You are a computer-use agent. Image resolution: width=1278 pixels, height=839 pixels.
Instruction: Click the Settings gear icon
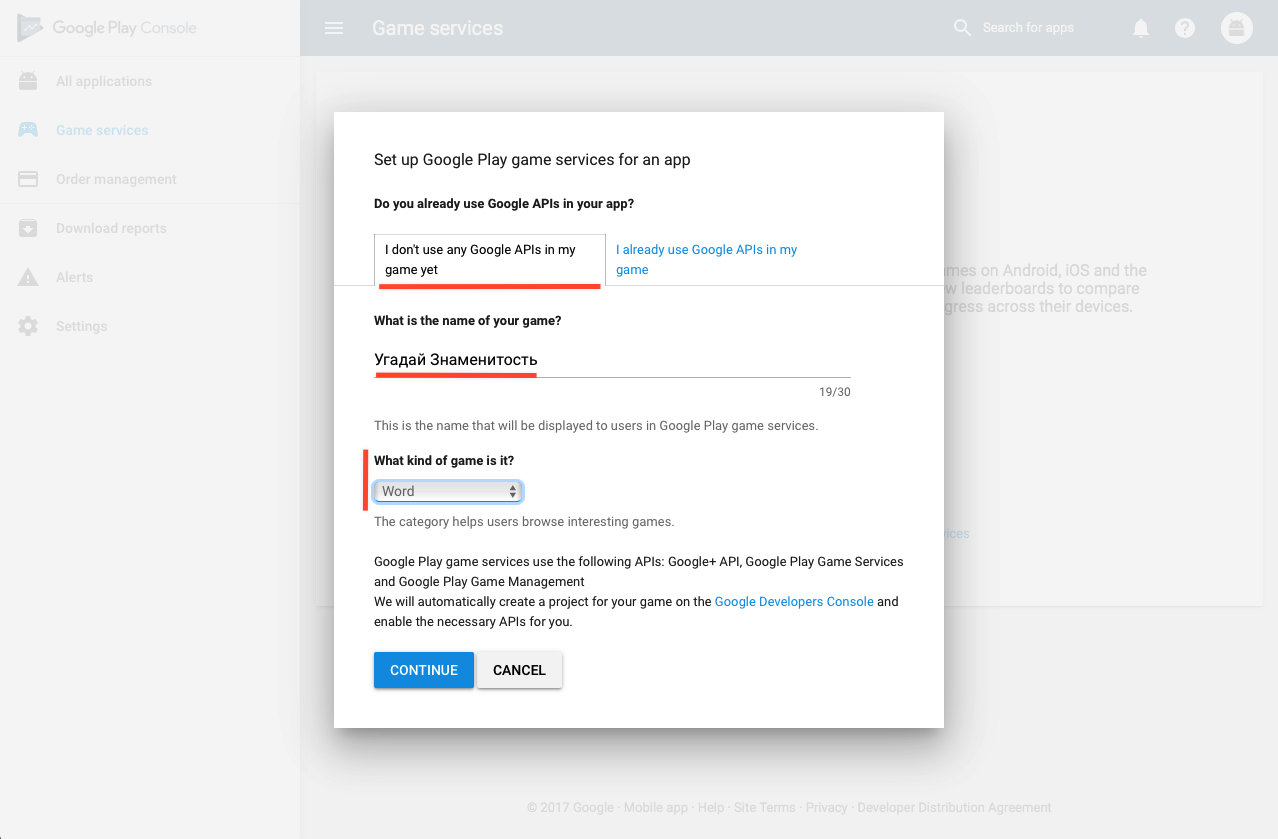[x=28, y=326]
